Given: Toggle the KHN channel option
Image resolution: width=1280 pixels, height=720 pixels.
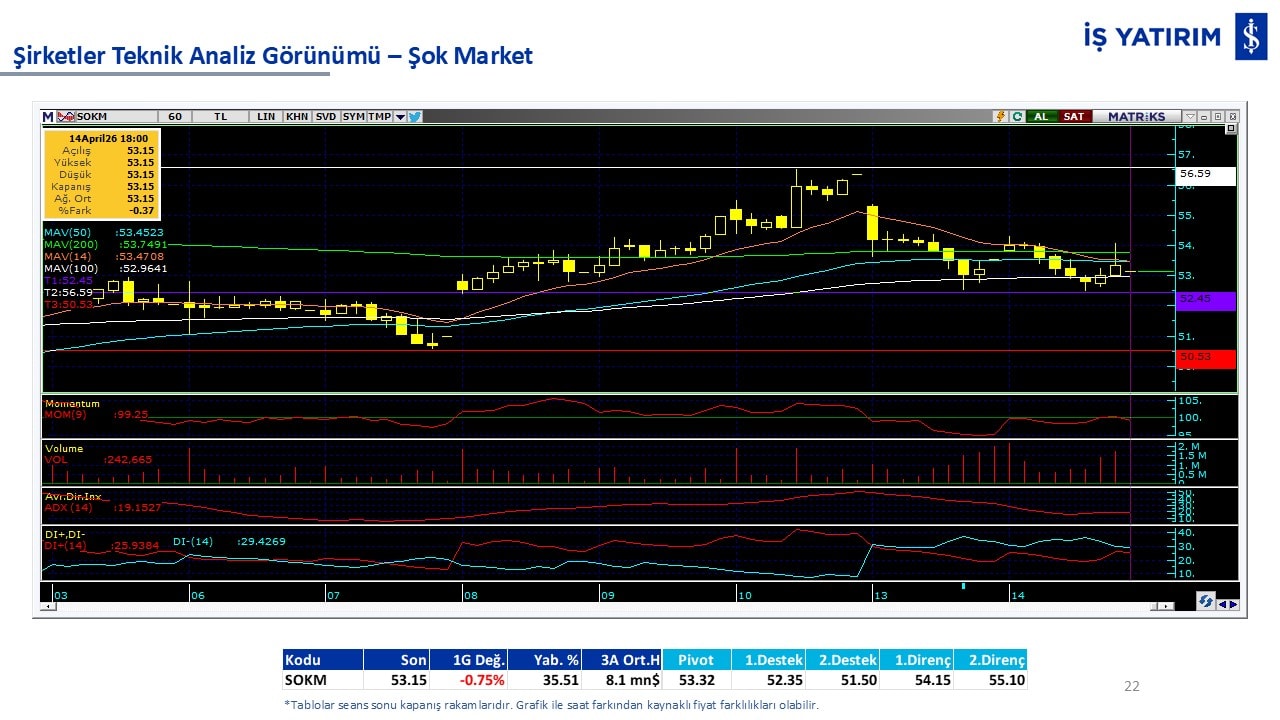Looking at the screenshot, I should [x=297, y=117].
